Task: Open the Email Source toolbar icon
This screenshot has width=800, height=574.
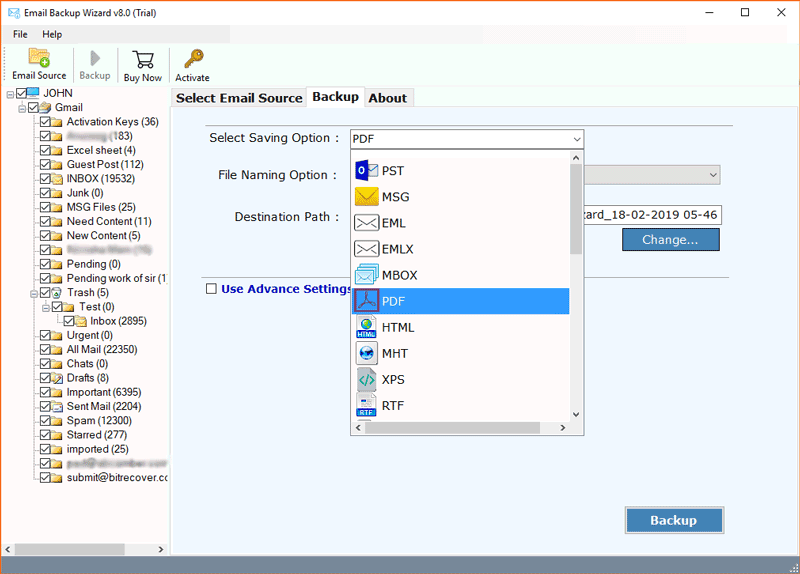Action: (39, 57)
